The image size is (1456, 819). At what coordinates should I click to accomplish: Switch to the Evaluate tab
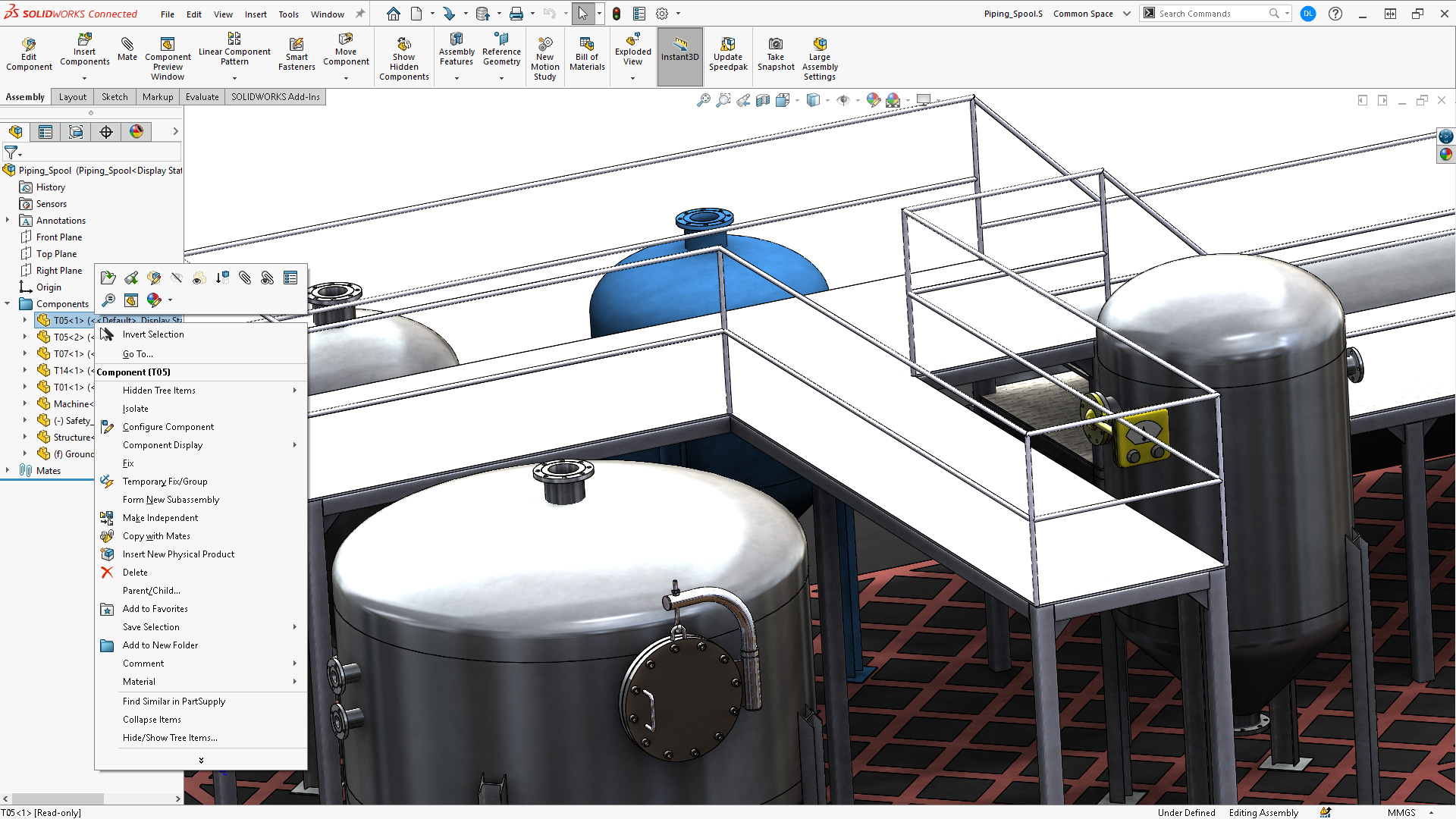tap(202, 97)
